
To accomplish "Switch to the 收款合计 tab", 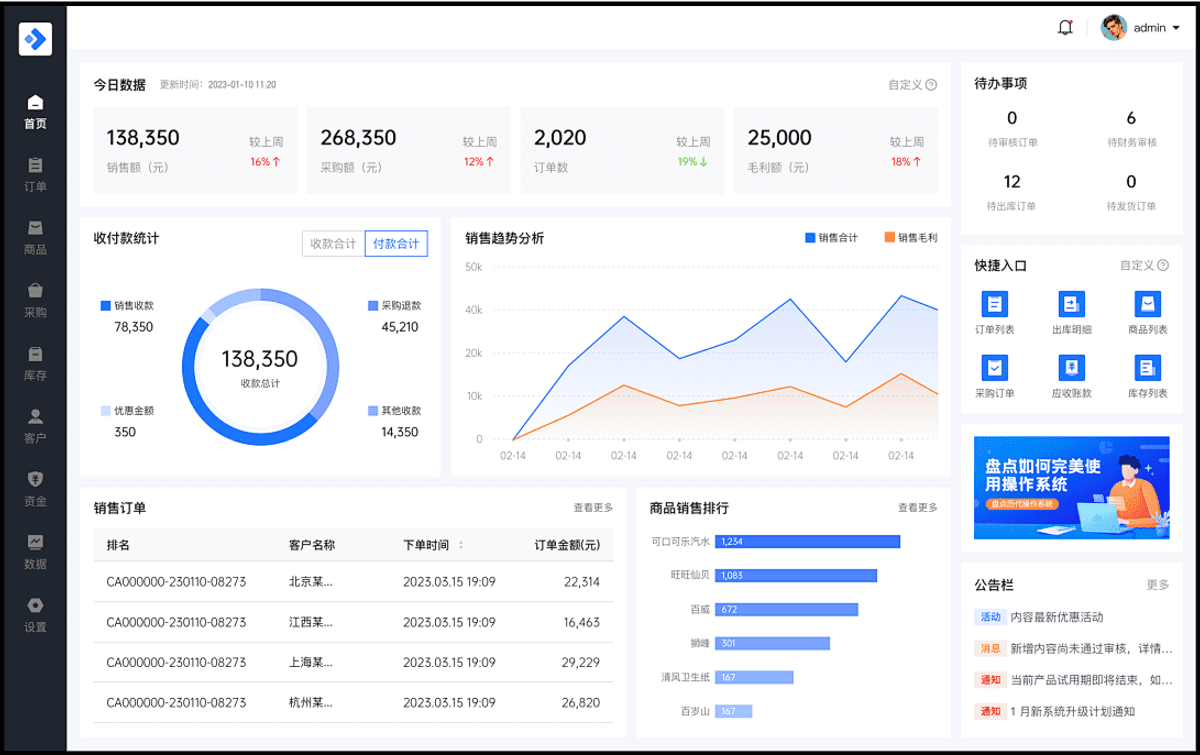I will pyautogui.click(x=331, y=243).
